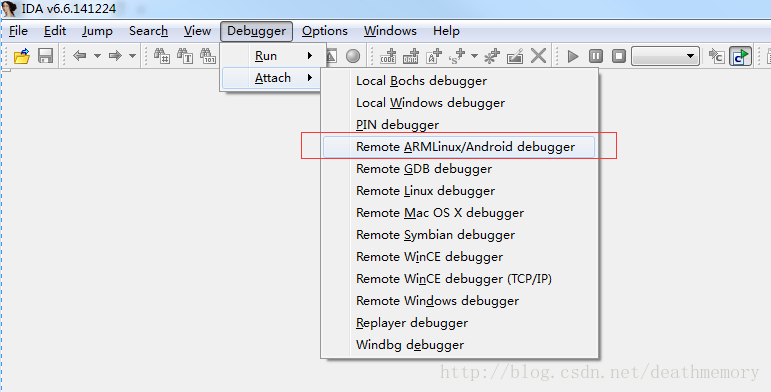Expand the Attach submenu
Image resolution: width=771 pixels, height=392 pixels.
[x=272, y=78]
